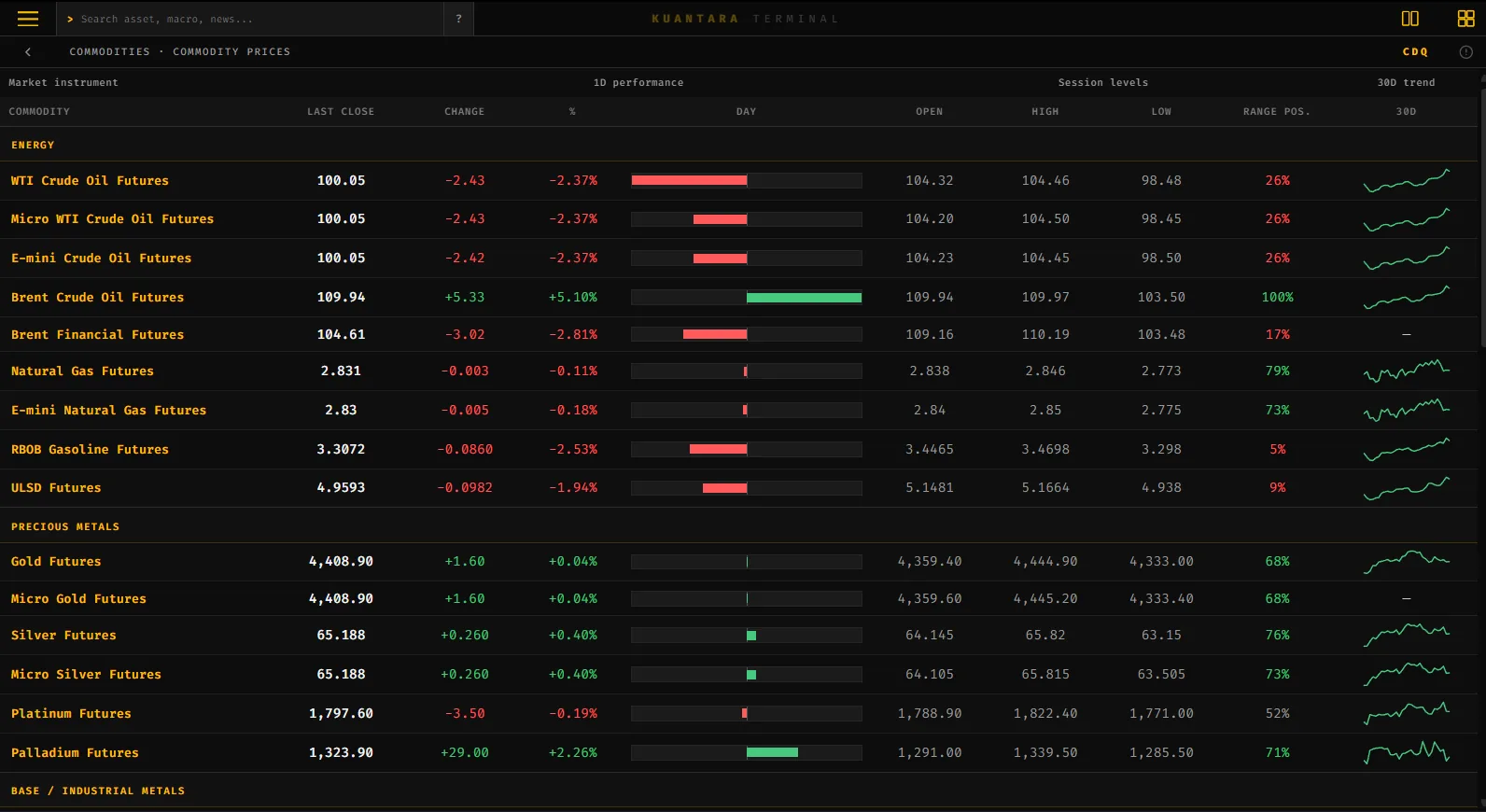The height and width of the screenshot is (812, 1486).
Task: Click Platinum range position 52%
Action: 1278,714
